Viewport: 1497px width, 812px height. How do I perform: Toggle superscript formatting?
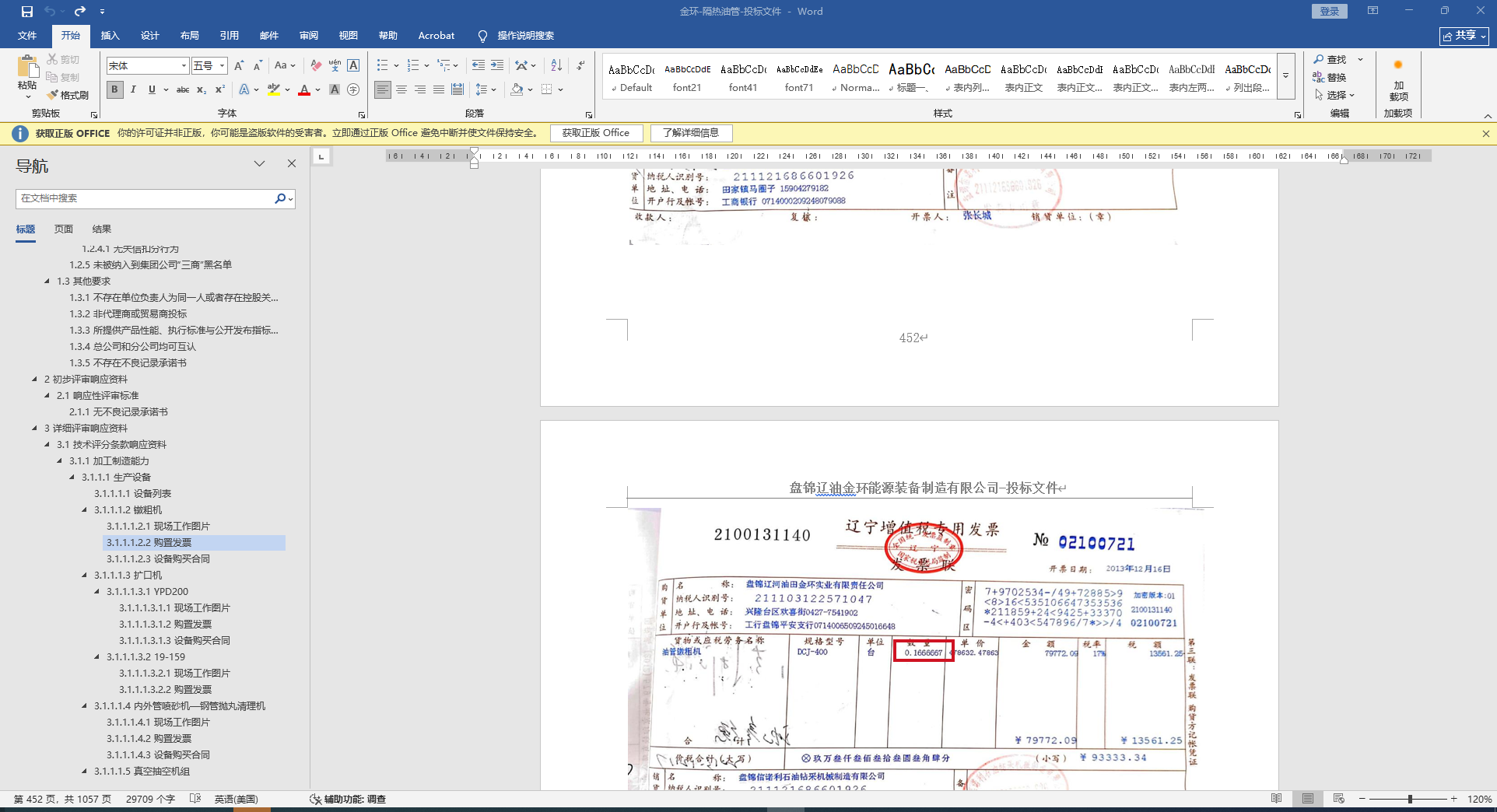pyautogui.click(x=220, y=89)
